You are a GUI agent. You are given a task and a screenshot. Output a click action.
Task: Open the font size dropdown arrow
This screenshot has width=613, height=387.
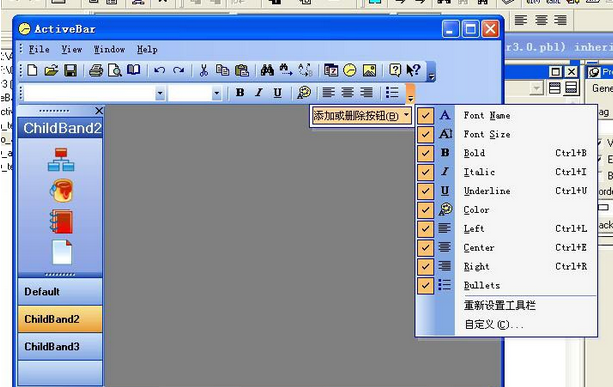pos(217,93)
